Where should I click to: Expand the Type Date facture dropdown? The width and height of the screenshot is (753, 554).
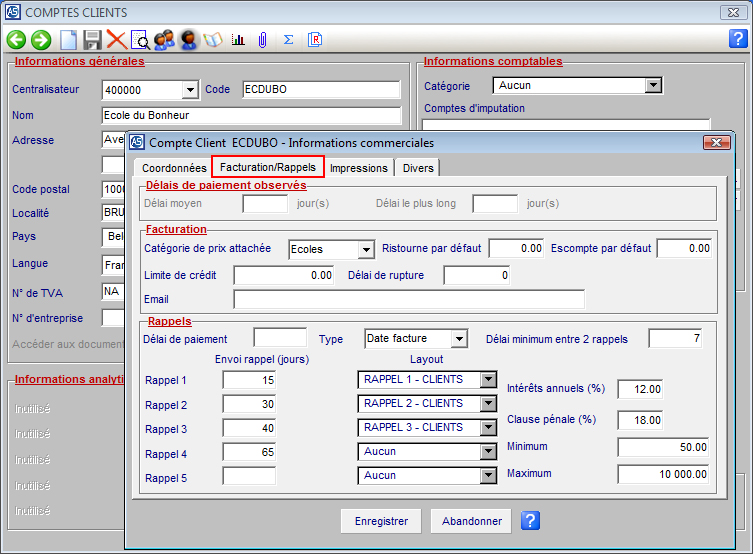click(x=458, y=339)
